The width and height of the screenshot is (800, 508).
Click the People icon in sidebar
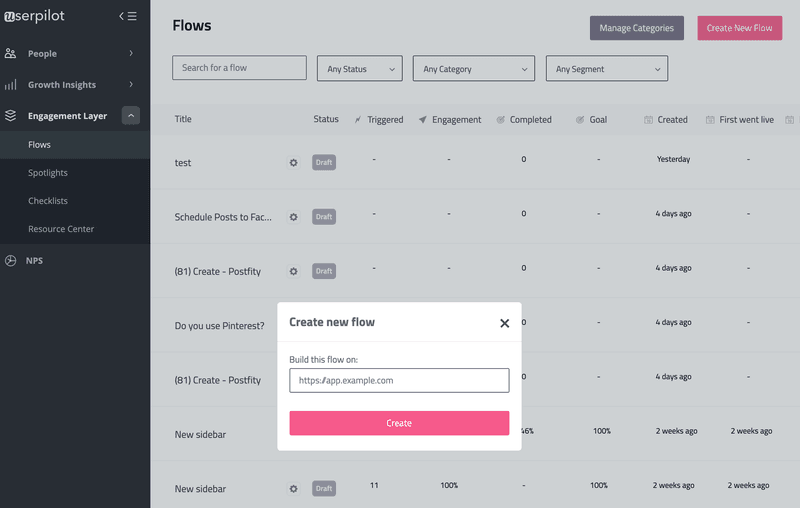10,53
